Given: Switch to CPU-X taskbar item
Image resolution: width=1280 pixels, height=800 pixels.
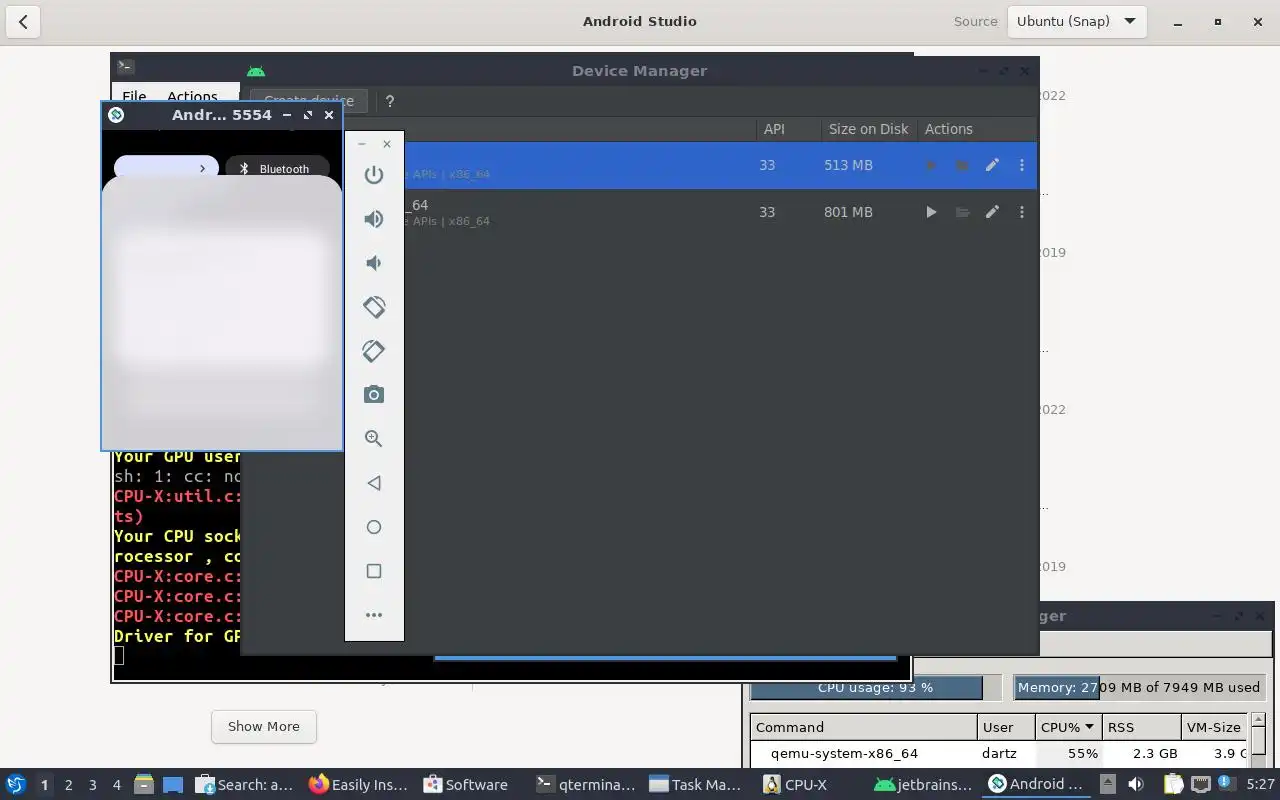Looking at the screenshot, I should point(796,785).
